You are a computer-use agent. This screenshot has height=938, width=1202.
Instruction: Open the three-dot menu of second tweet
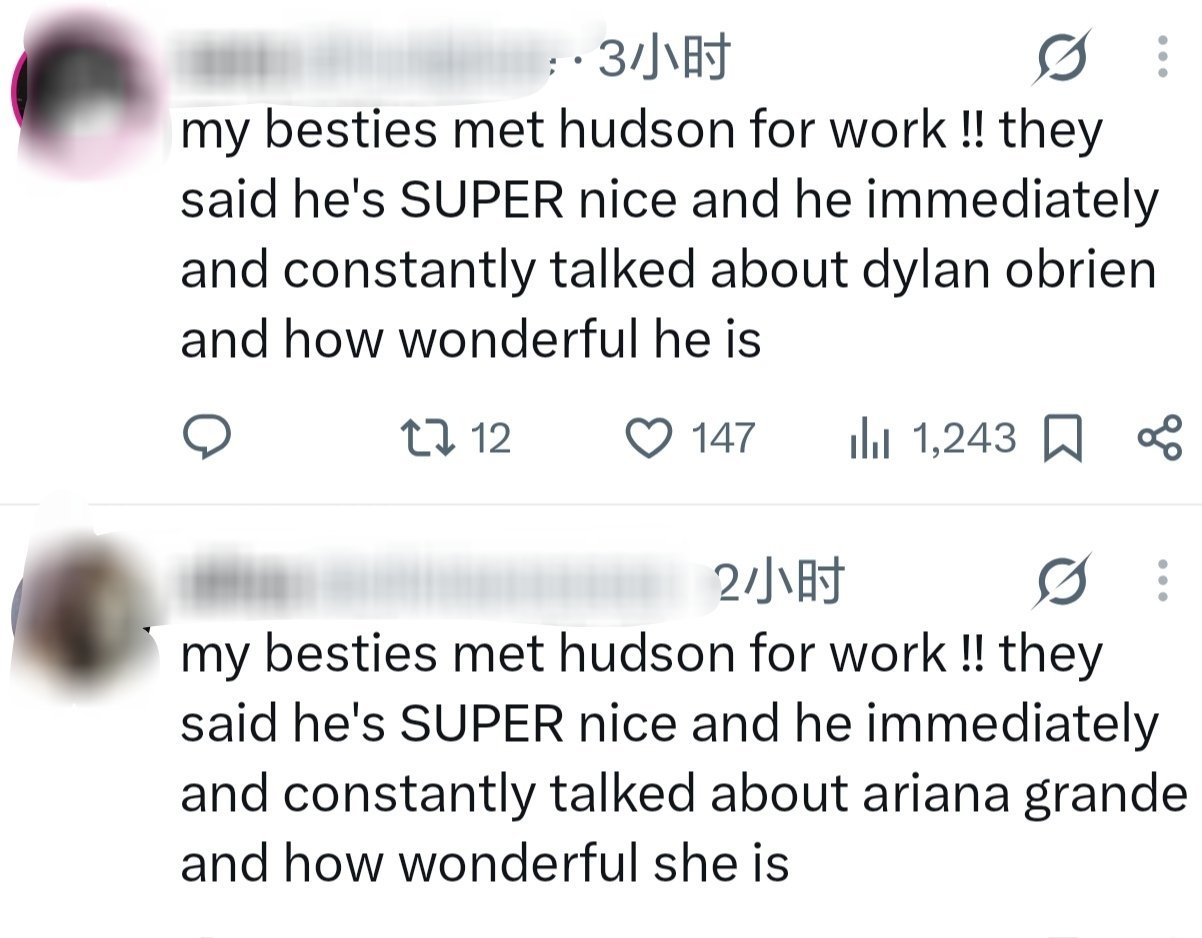(x=1162, y=580)
